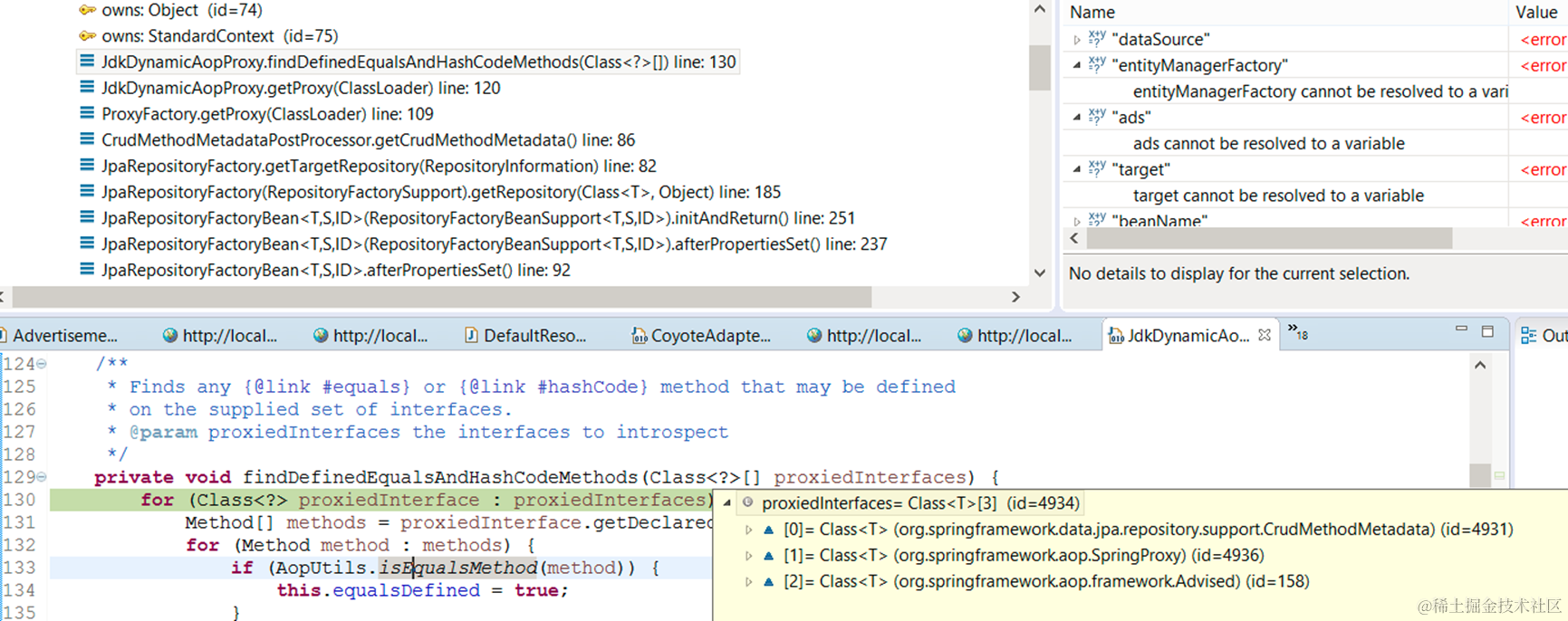Maximize the editor area
1568x621 pixels.
pos(1487,331)
